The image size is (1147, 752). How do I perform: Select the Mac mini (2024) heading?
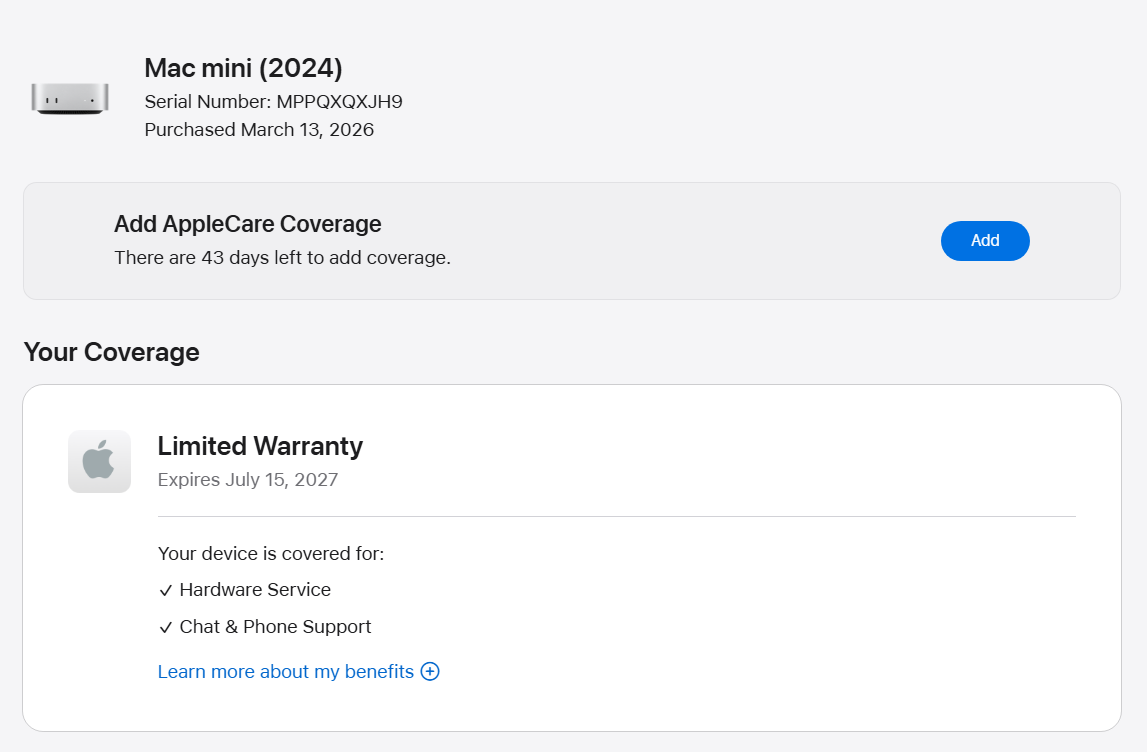(x=244, y=68)
